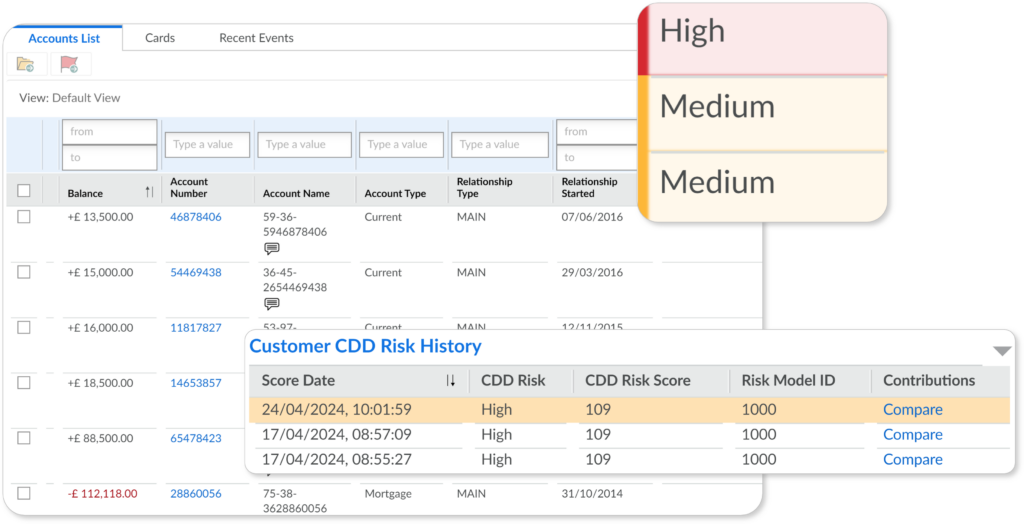Click Compare for the 24/04/2024 score
Viewport: 1024px width, 524px height.
coord(912,409)
